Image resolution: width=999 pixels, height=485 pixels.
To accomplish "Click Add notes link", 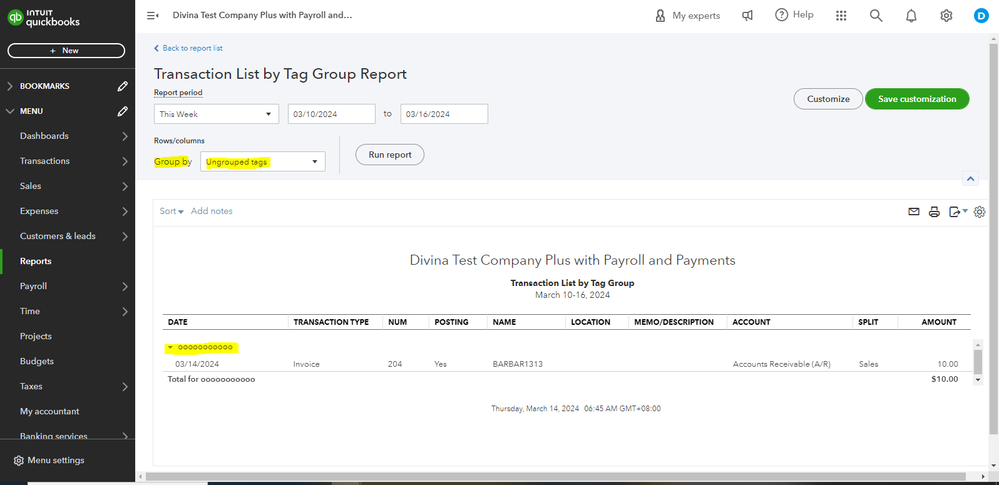I will tap(212, 211).
